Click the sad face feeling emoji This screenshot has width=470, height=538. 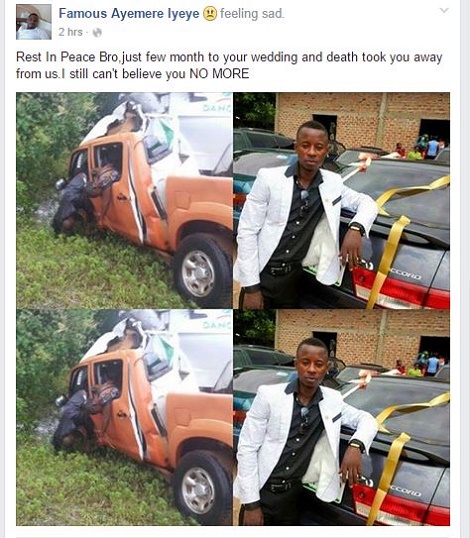[210, 14]
